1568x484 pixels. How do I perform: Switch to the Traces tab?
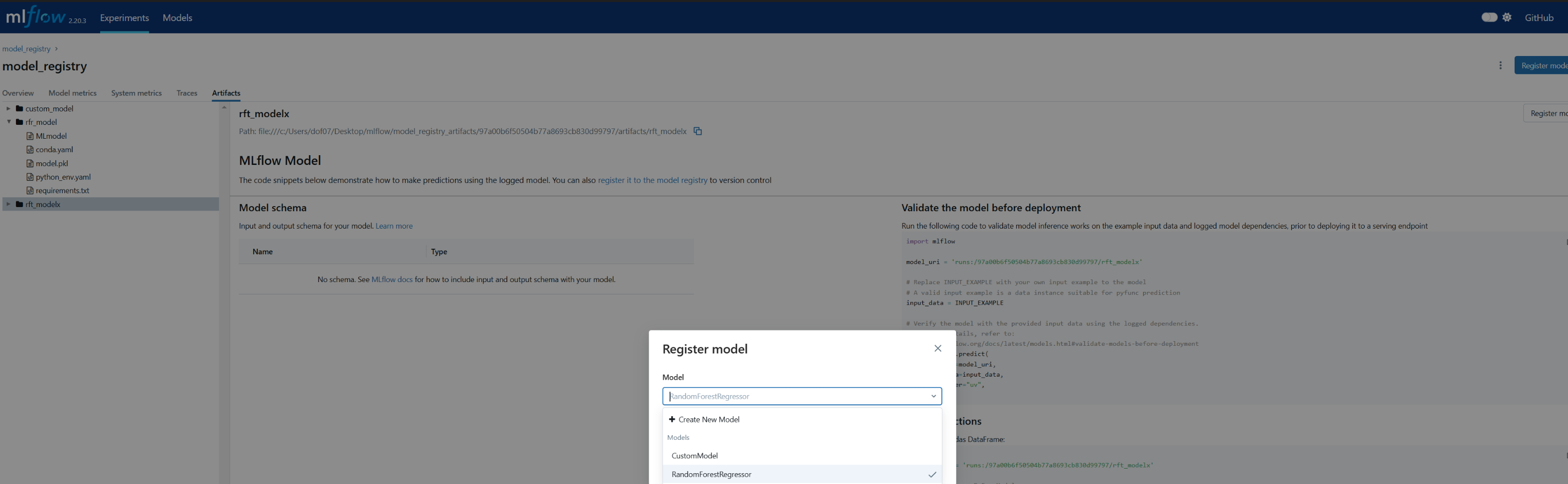pos(187,93)
